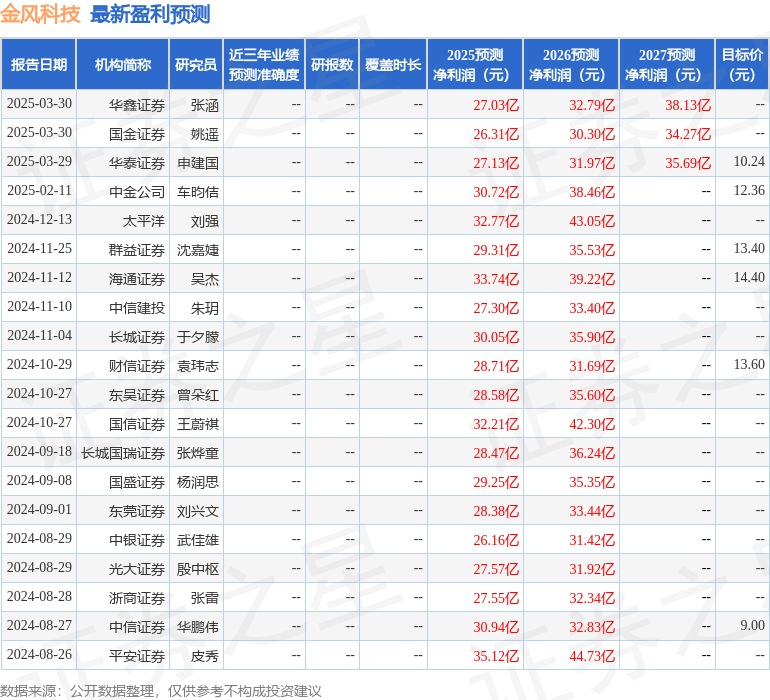Select the 2026预测净利润 column header

(x=571, y=64)
